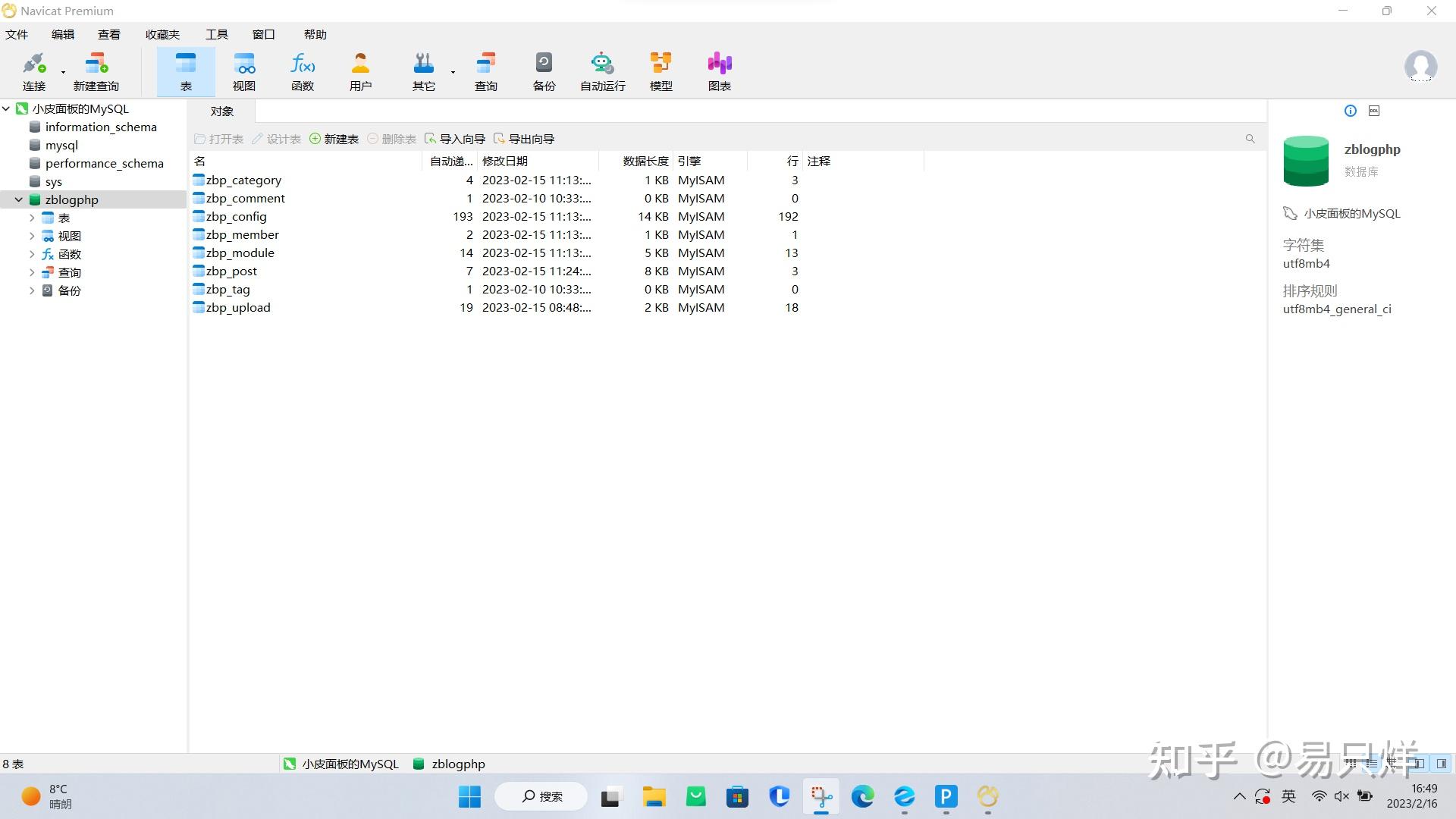Open the Connection dropdown arrow

63,73
